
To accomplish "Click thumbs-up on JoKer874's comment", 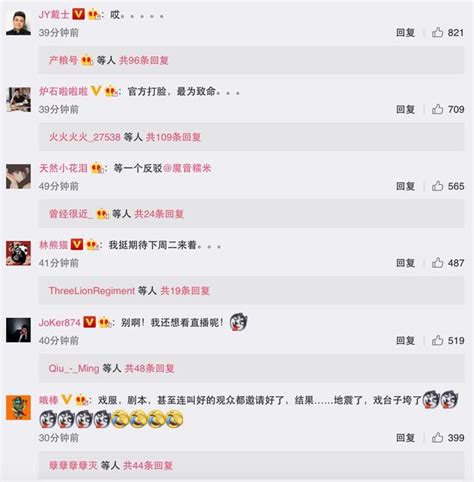I will tap(437, 340).
